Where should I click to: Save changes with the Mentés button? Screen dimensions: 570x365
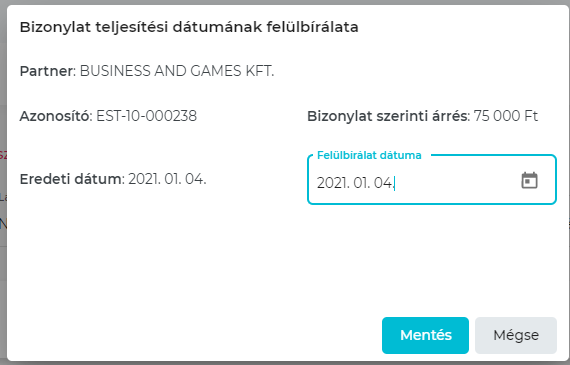[x=425, y=335]
